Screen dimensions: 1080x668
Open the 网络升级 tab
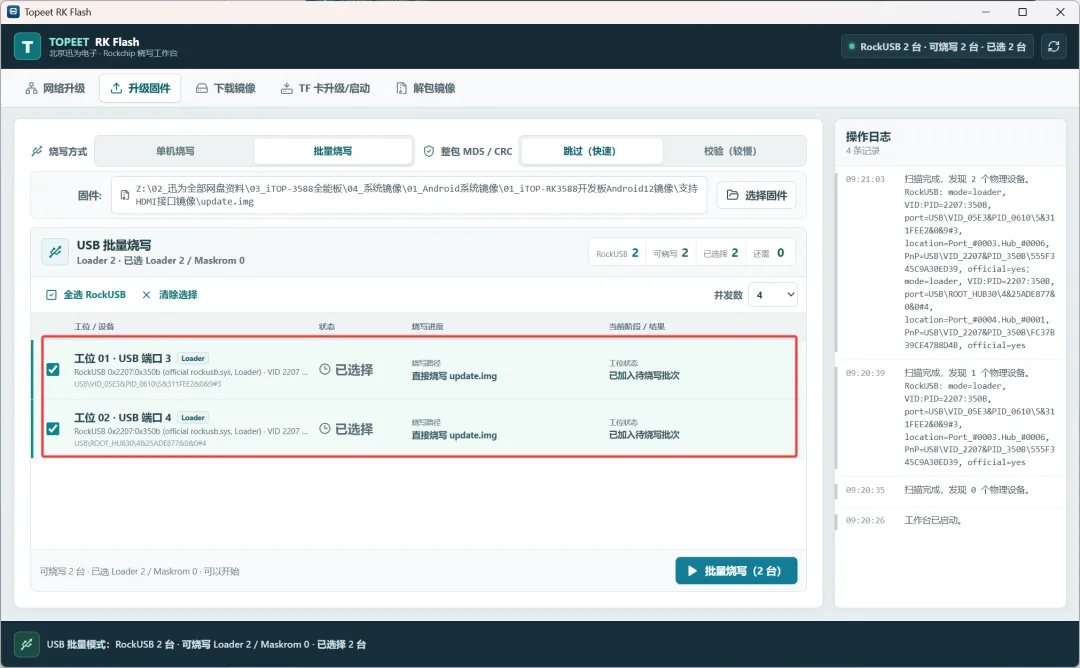click(x=55, y=88)
